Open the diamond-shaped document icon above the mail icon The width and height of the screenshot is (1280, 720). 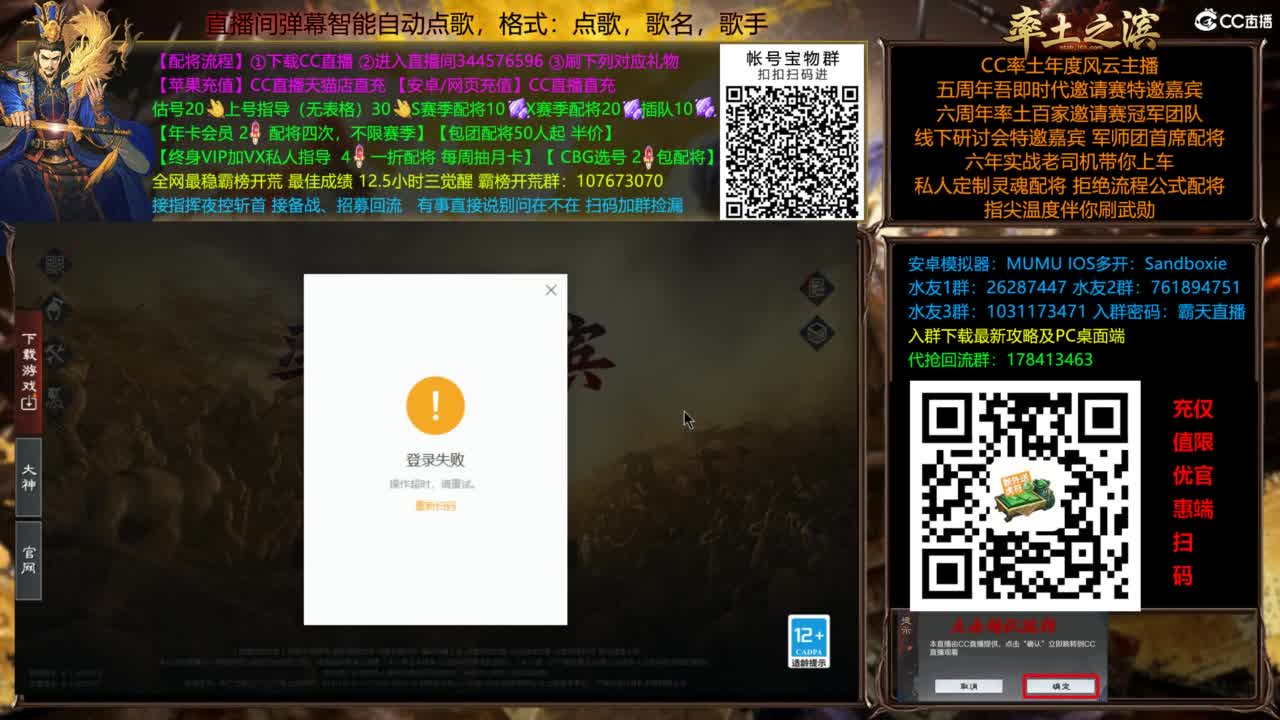coord(816,287)
